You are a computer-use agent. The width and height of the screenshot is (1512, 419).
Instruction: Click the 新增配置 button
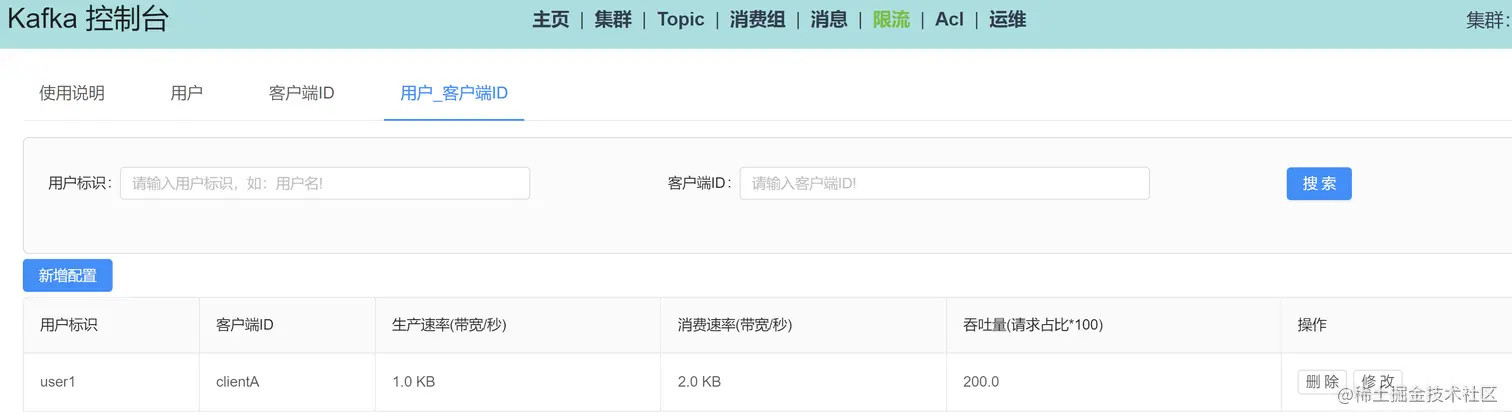coord(68,276)
